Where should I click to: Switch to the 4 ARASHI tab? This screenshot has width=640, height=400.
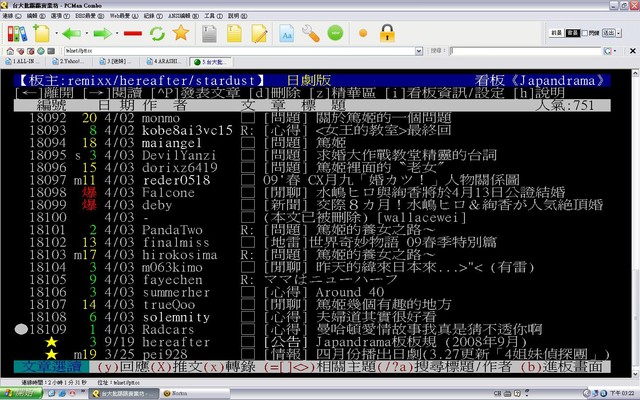pyautogui.click(x=163, y=62)
